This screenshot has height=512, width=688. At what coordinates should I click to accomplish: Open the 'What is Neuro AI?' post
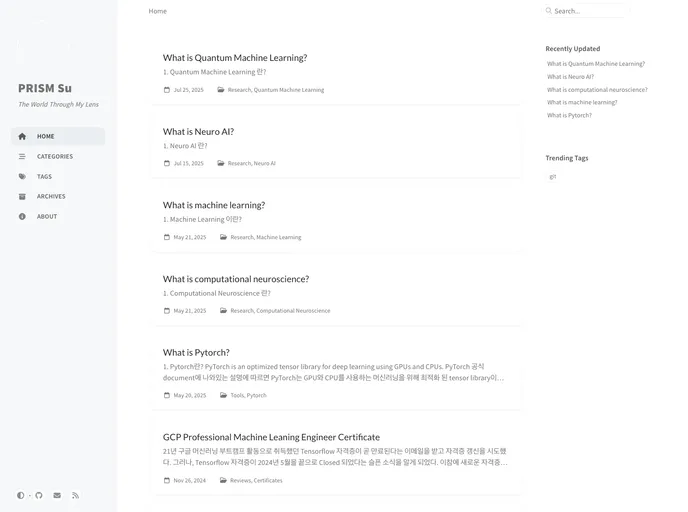(198, 131)
